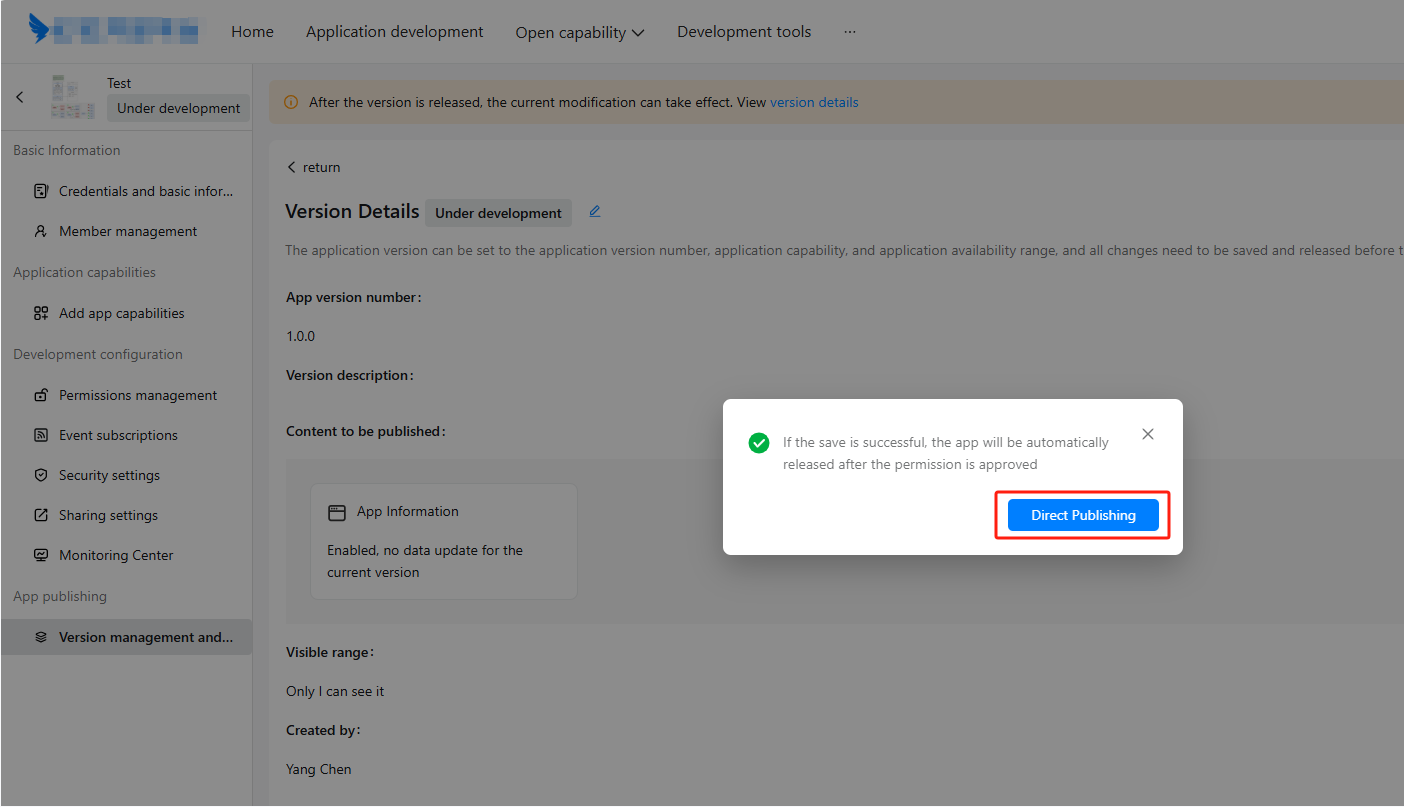Select the Member management person icon
1404x807 pixels.
click(x=41, y=231)
